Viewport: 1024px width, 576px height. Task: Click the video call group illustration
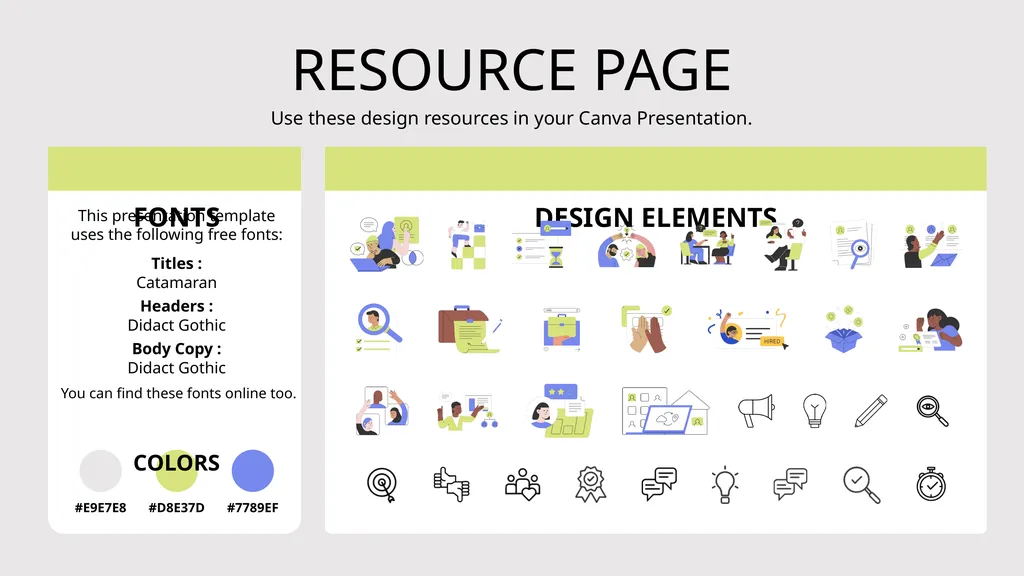pyautogui.click(x=382, y=411)
